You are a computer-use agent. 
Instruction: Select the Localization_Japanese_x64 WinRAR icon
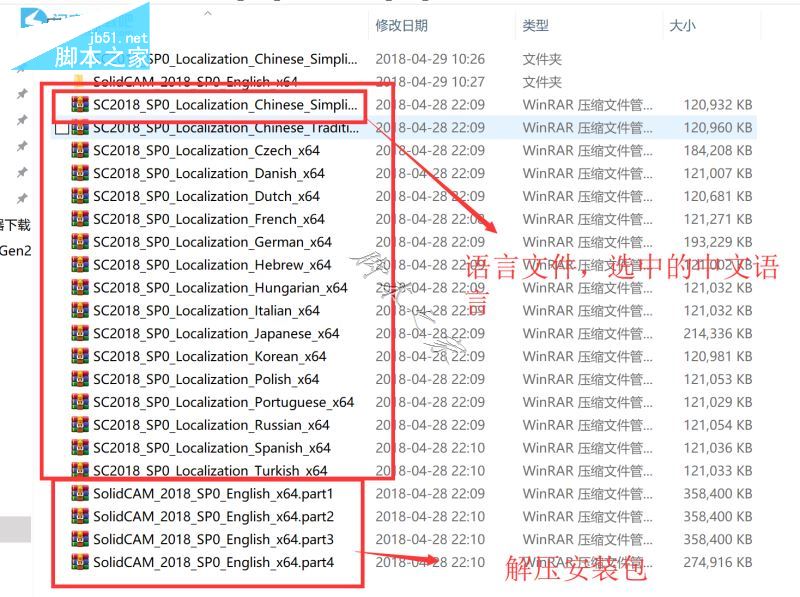(x=80, y=334)
